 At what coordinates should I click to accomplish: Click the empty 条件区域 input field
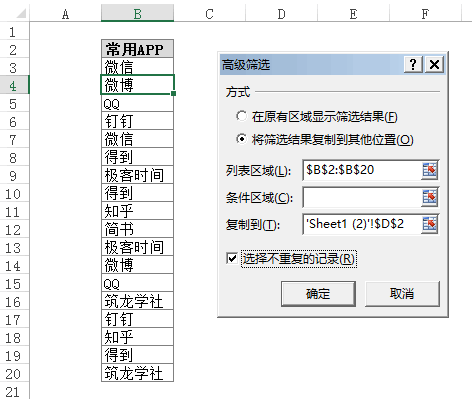point(362,197)
